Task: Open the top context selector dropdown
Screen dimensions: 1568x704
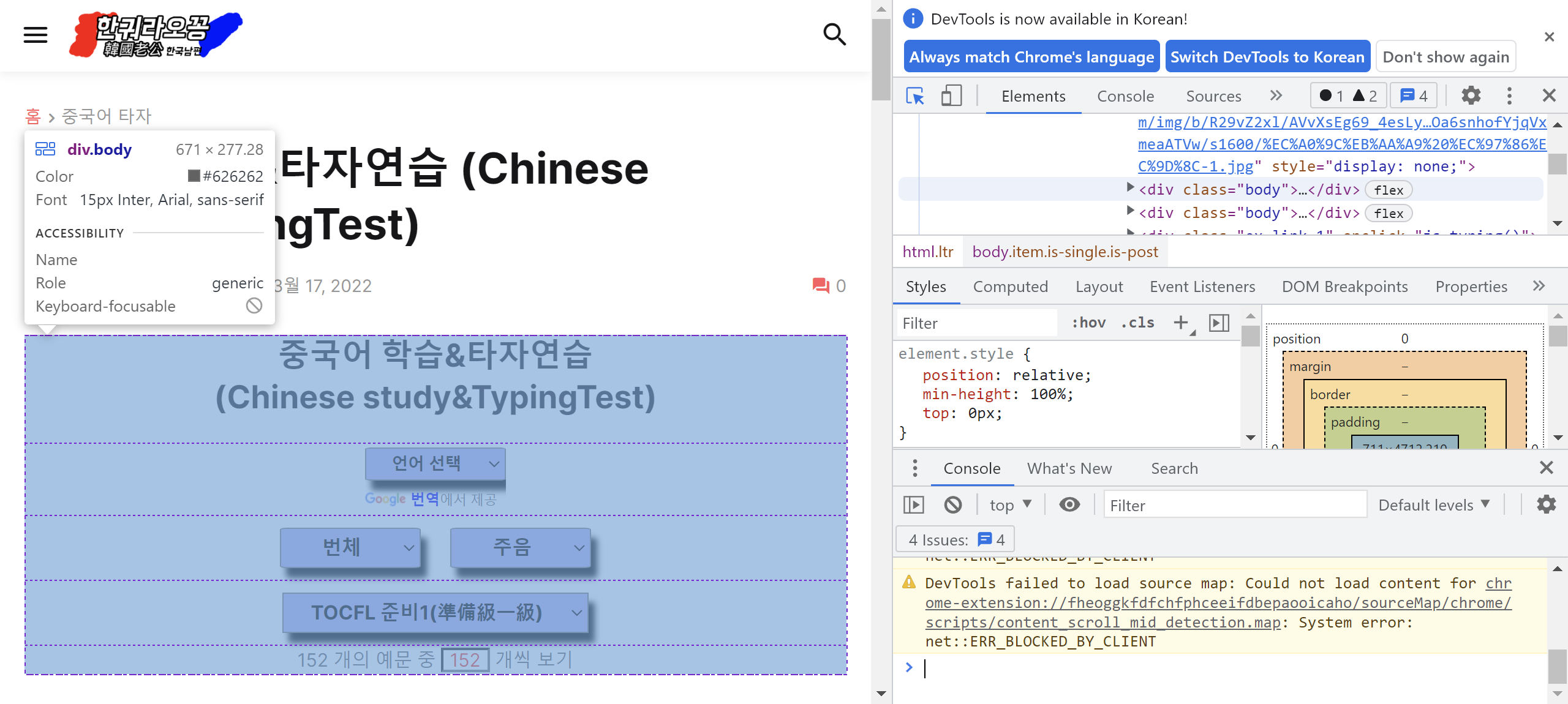Action: [1010, 504]
